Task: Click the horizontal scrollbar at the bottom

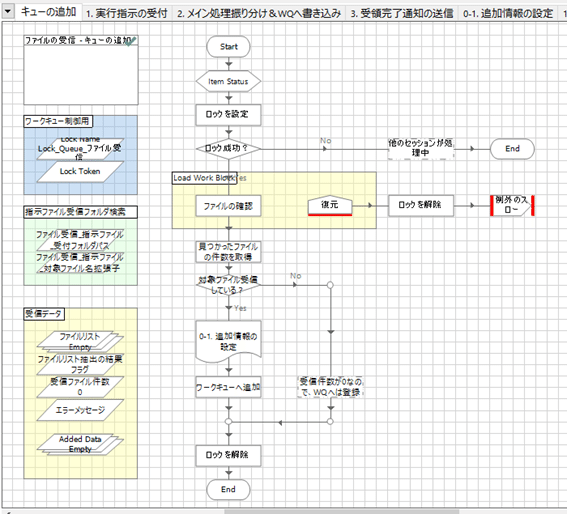Action: [x=341, y=511]
